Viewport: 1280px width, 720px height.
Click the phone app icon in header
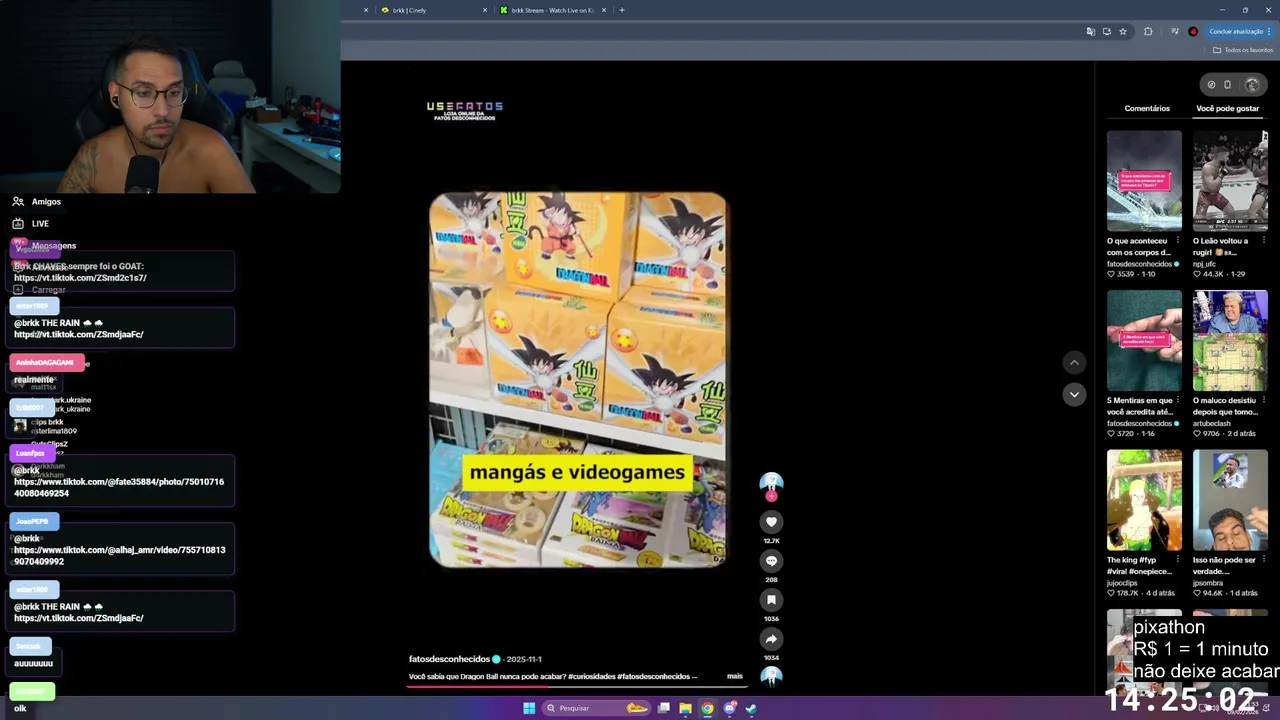point(1228,85)
